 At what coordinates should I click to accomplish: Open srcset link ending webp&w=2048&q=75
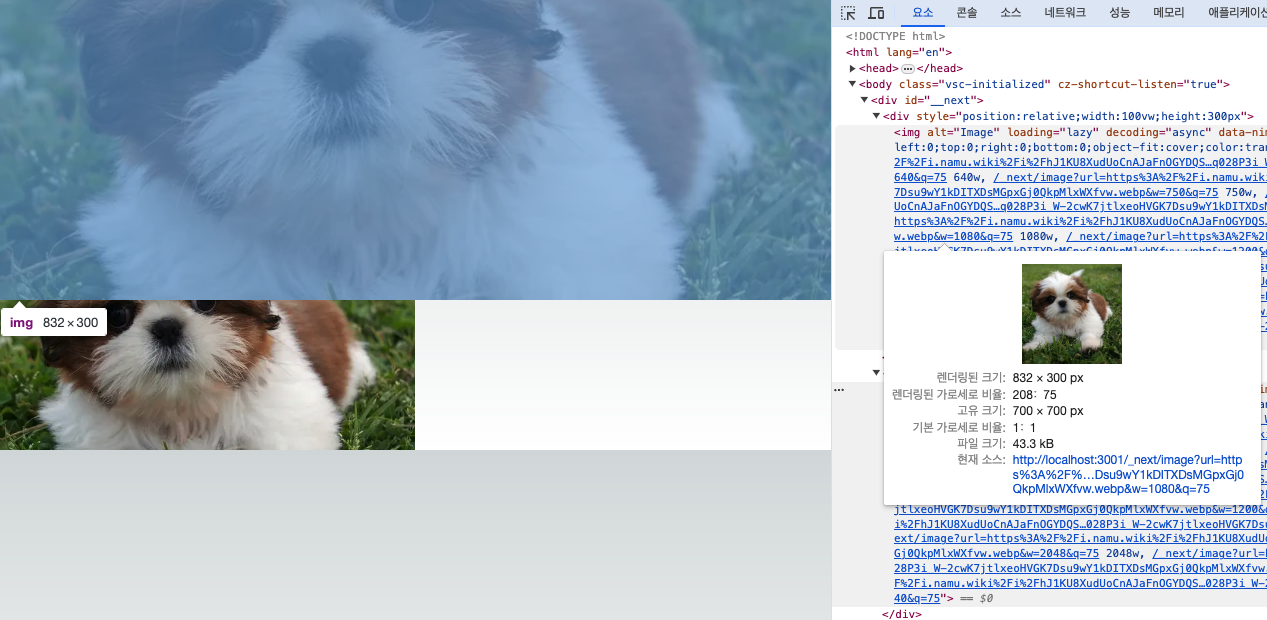tap(997, 553)
